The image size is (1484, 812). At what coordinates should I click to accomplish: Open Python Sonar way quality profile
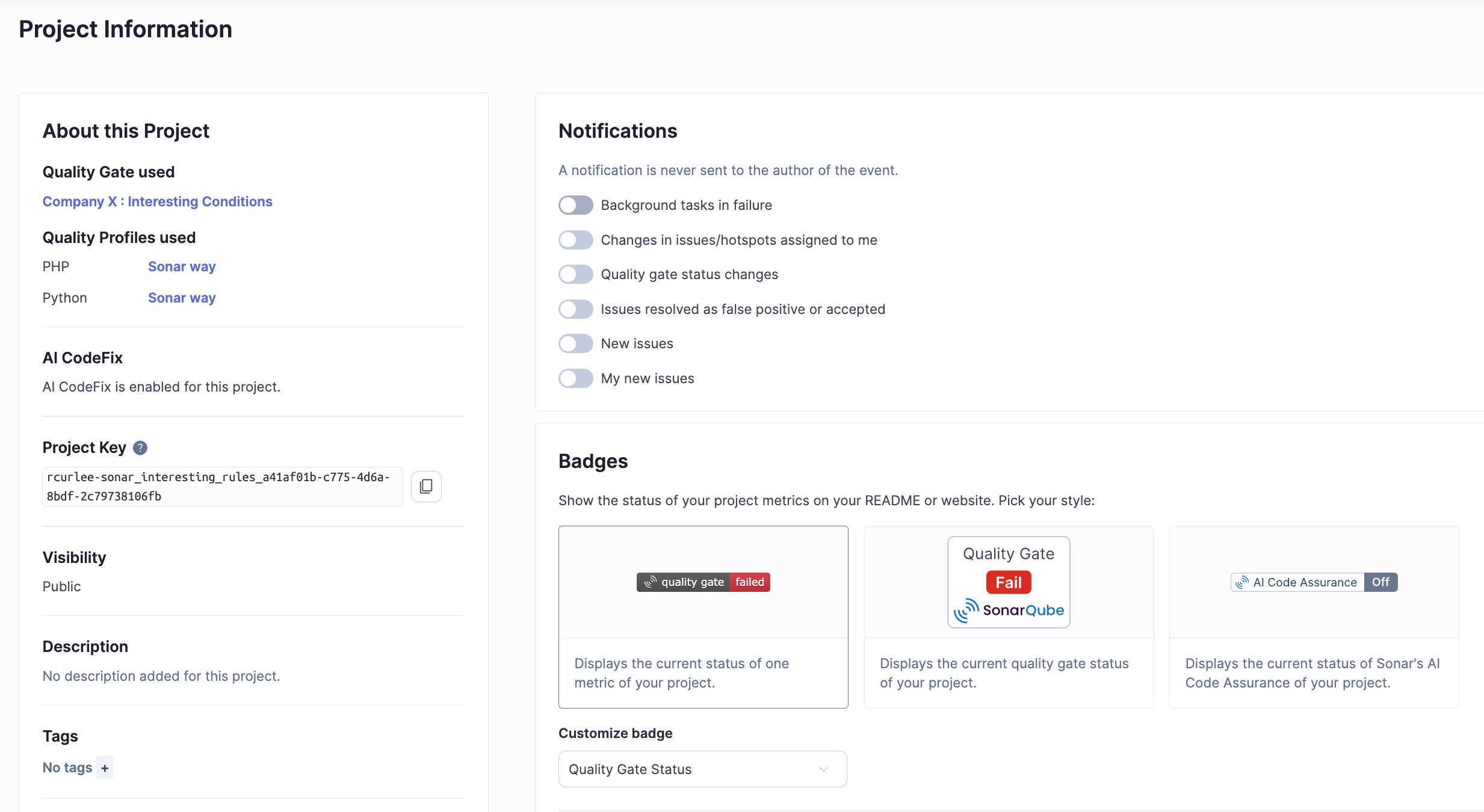point(182,298)
